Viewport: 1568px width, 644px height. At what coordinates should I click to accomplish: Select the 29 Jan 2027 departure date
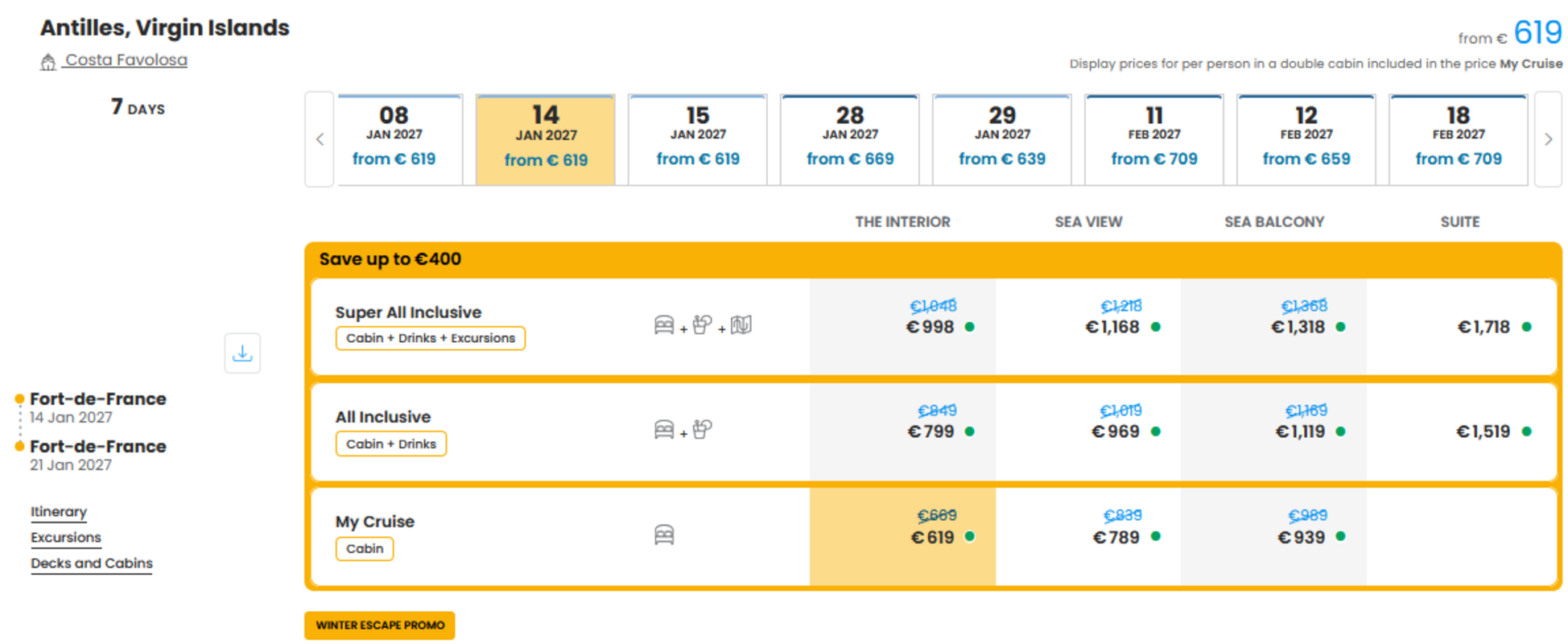pyautogui.click(x=1002, y=139)
